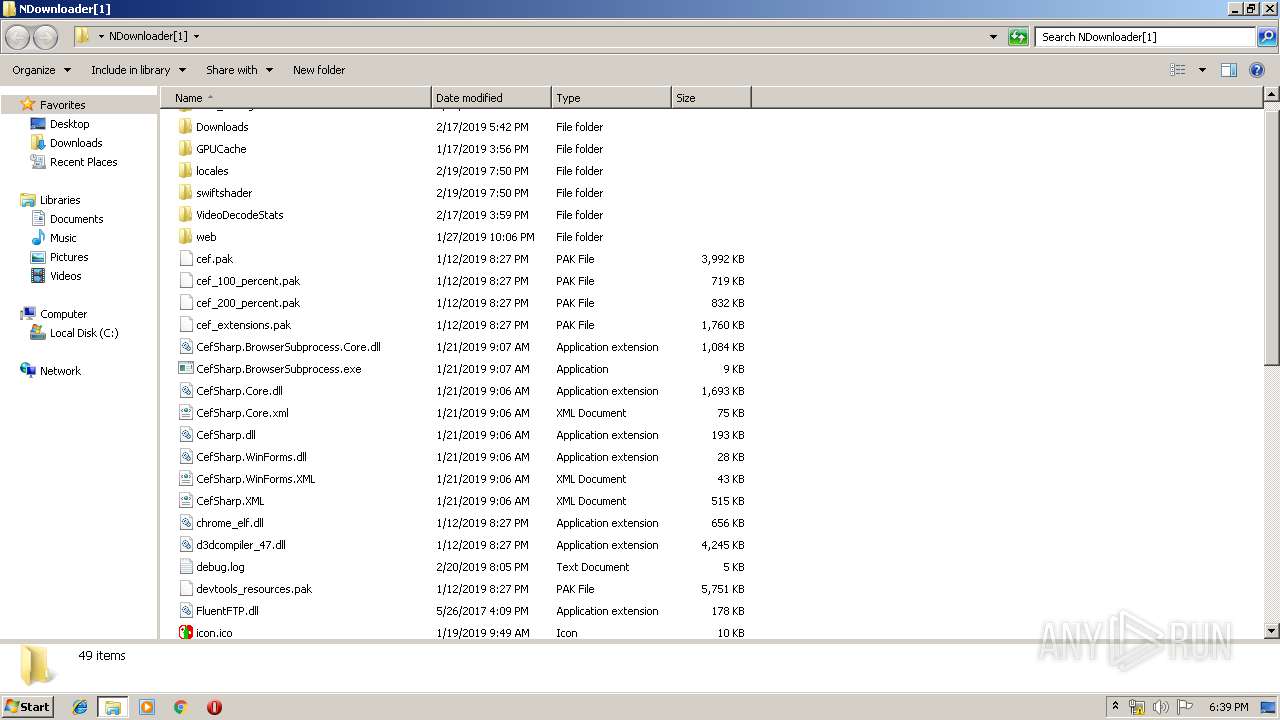
Task: Select the debug.log text file icon
Action: [x=186, y=567]
